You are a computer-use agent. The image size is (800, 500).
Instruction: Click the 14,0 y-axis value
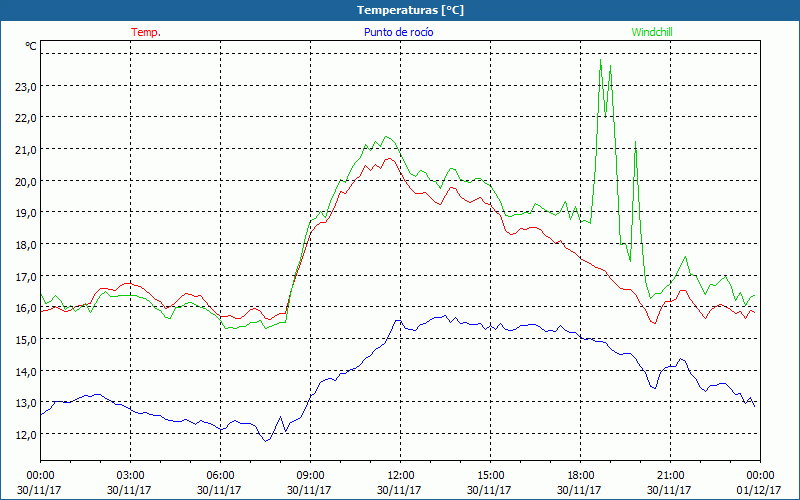26,371
